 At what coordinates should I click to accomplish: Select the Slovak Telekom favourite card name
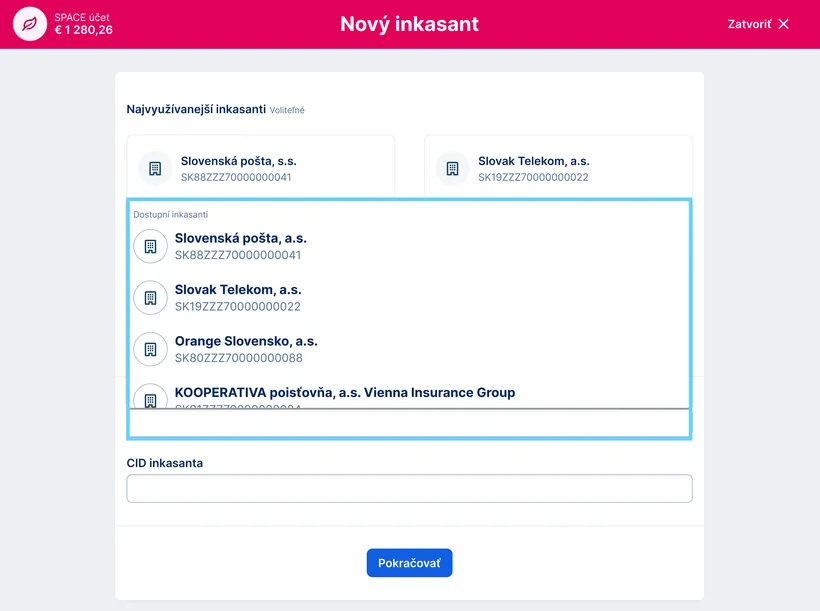coord(533,161)
